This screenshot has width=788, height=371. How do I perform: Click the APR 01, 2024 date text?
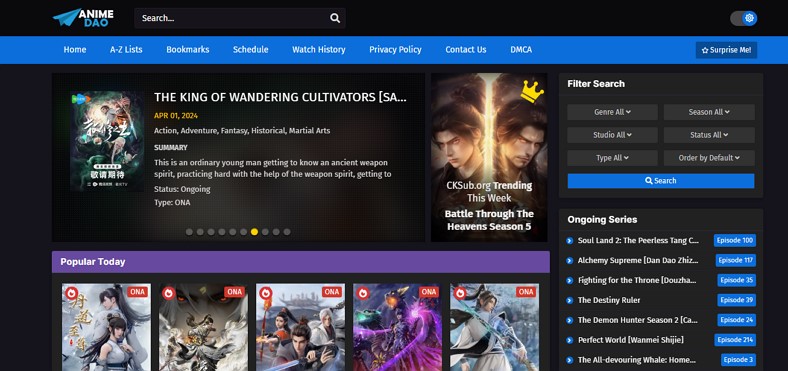pyautogui.click(x=176, y=116)
